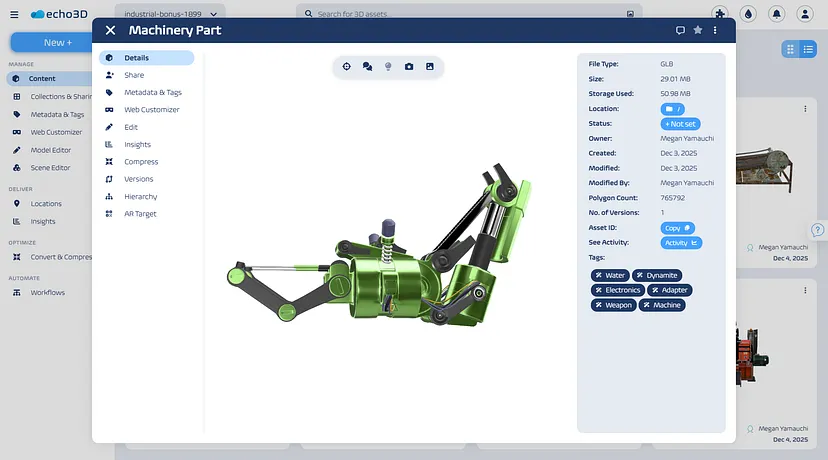Screen dimensions: 828x460
Task: Click the droplet icon in top bar
Action: [x=748, y=14]
